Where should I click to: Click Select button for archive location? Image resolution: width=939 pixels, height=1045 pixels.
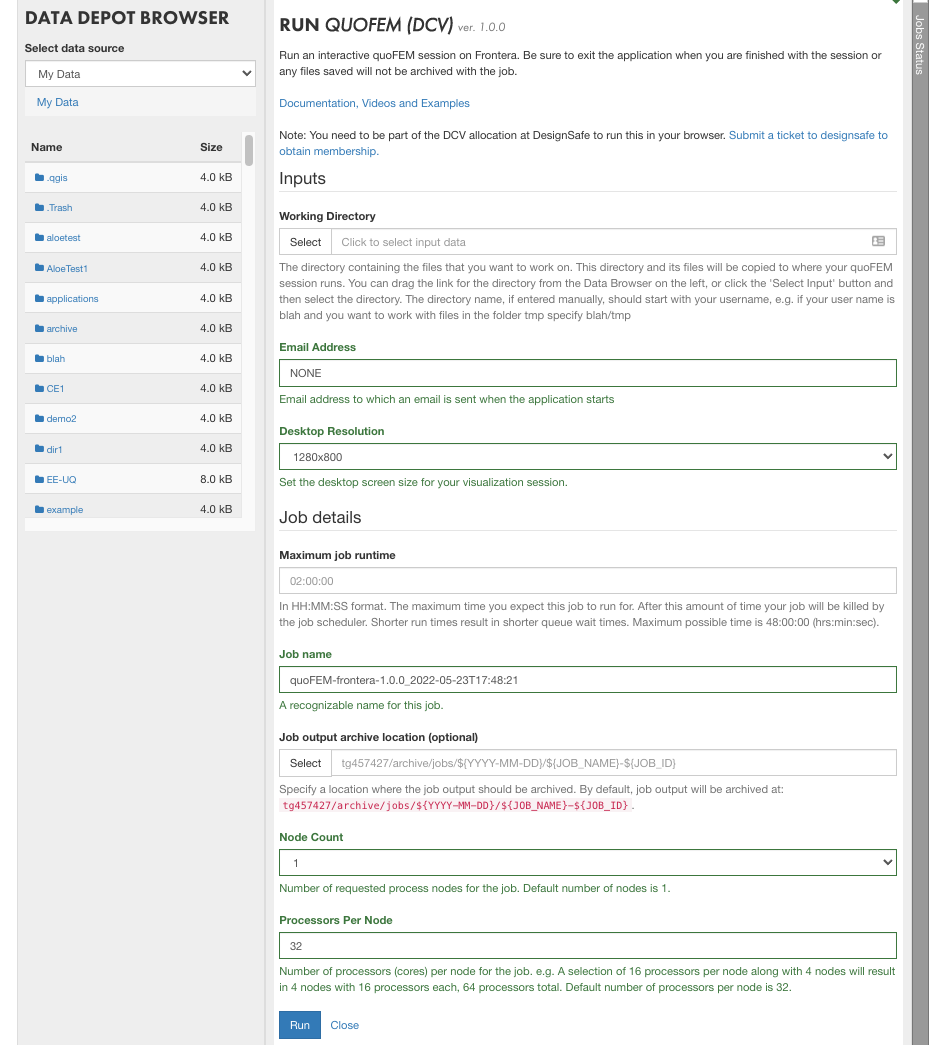(x=305, y=763)
